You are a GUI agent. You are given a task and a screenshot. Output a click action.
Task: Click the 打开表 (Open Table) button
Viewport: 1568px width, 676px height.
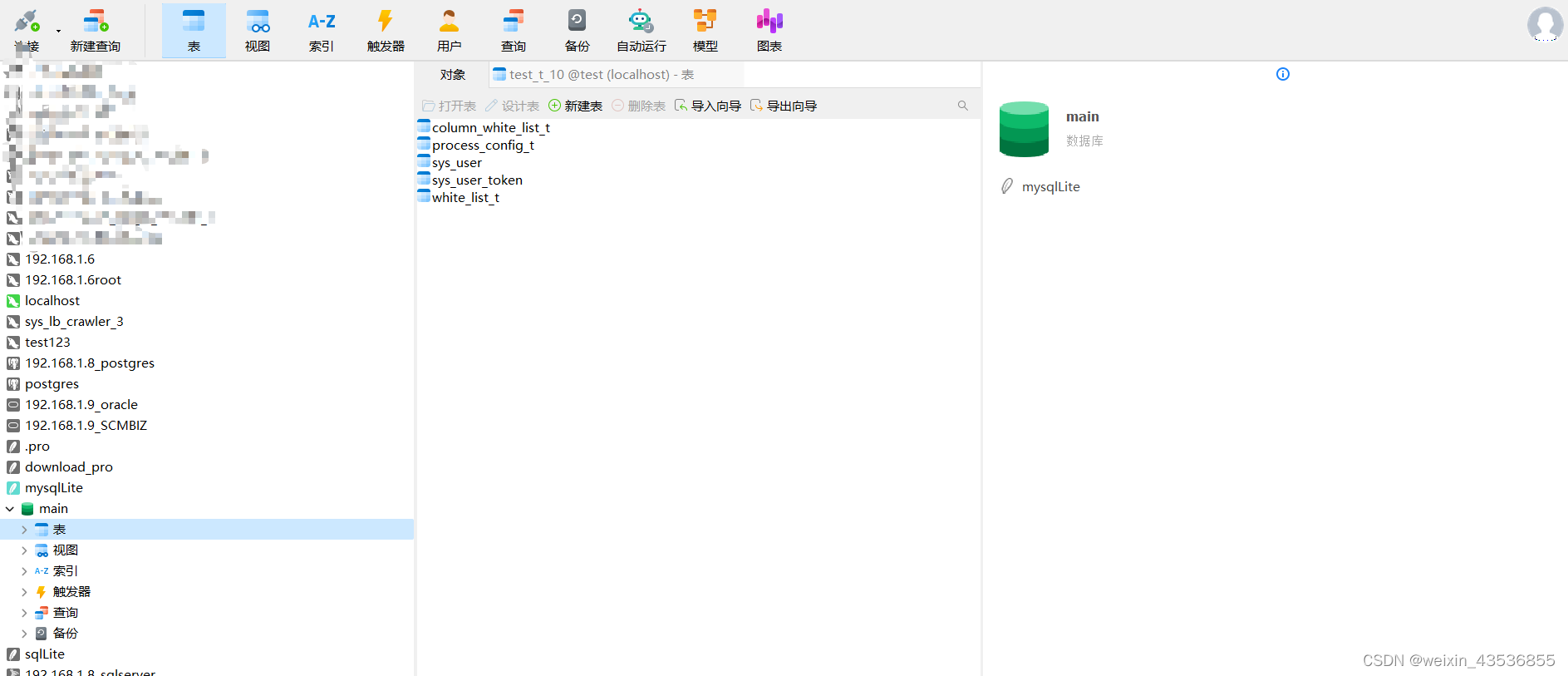(450, 106)
